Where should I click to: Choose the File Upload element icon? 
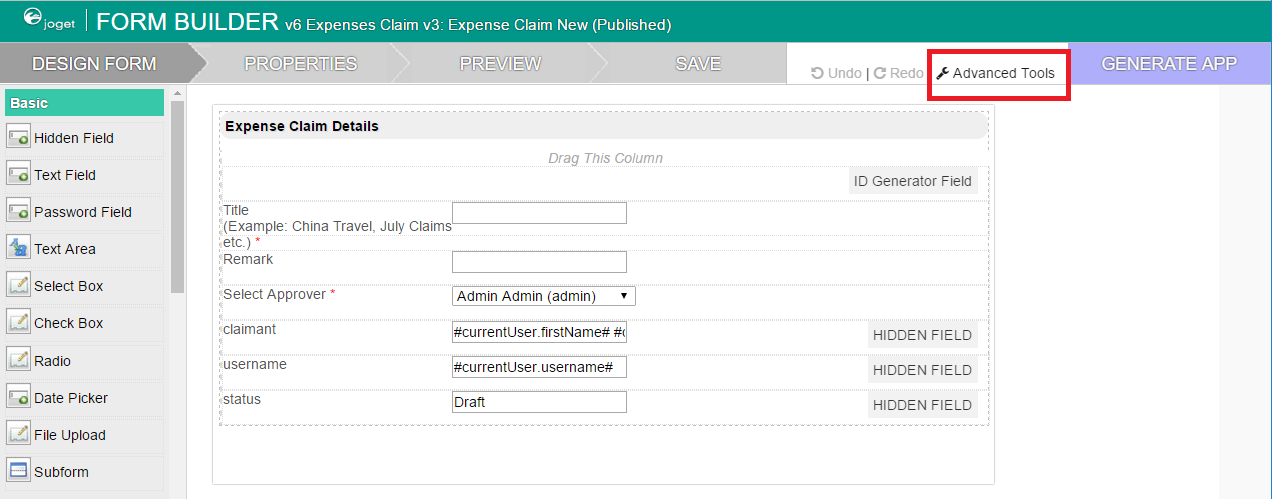tap(18, 435)
